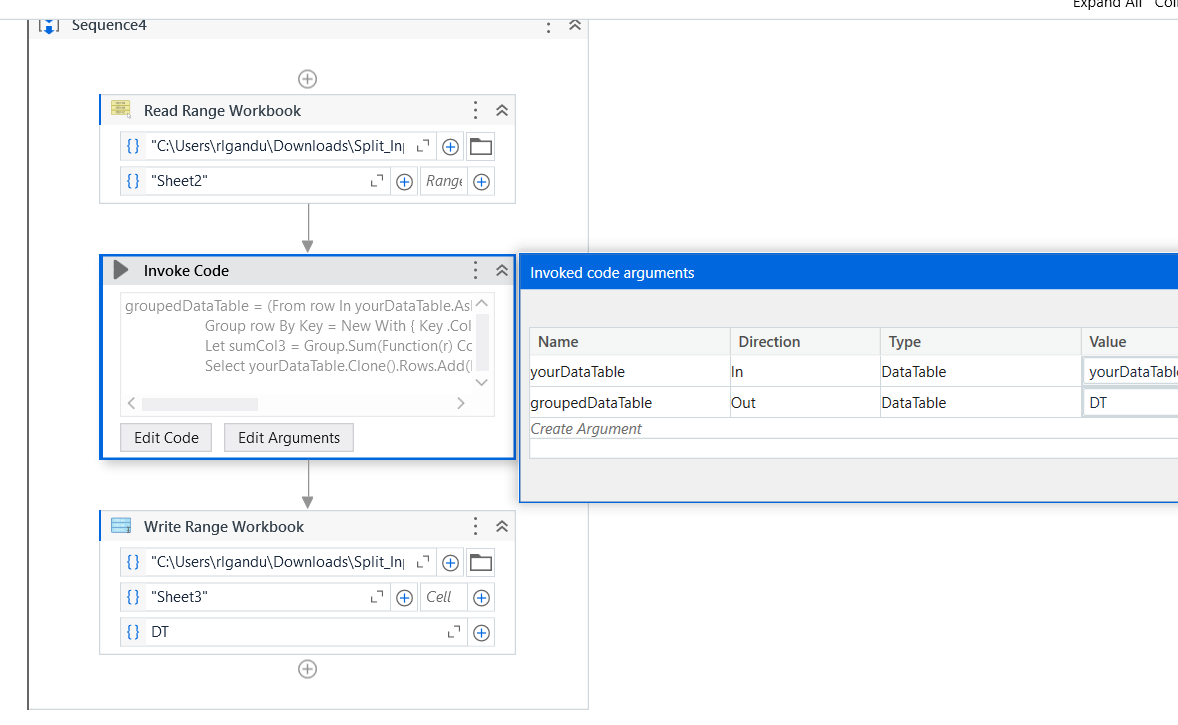The width and height of the screenshot is (1178, 725).
Task: Open Type dropdown for groupedDataTable row
Action: tap(980, 403)
